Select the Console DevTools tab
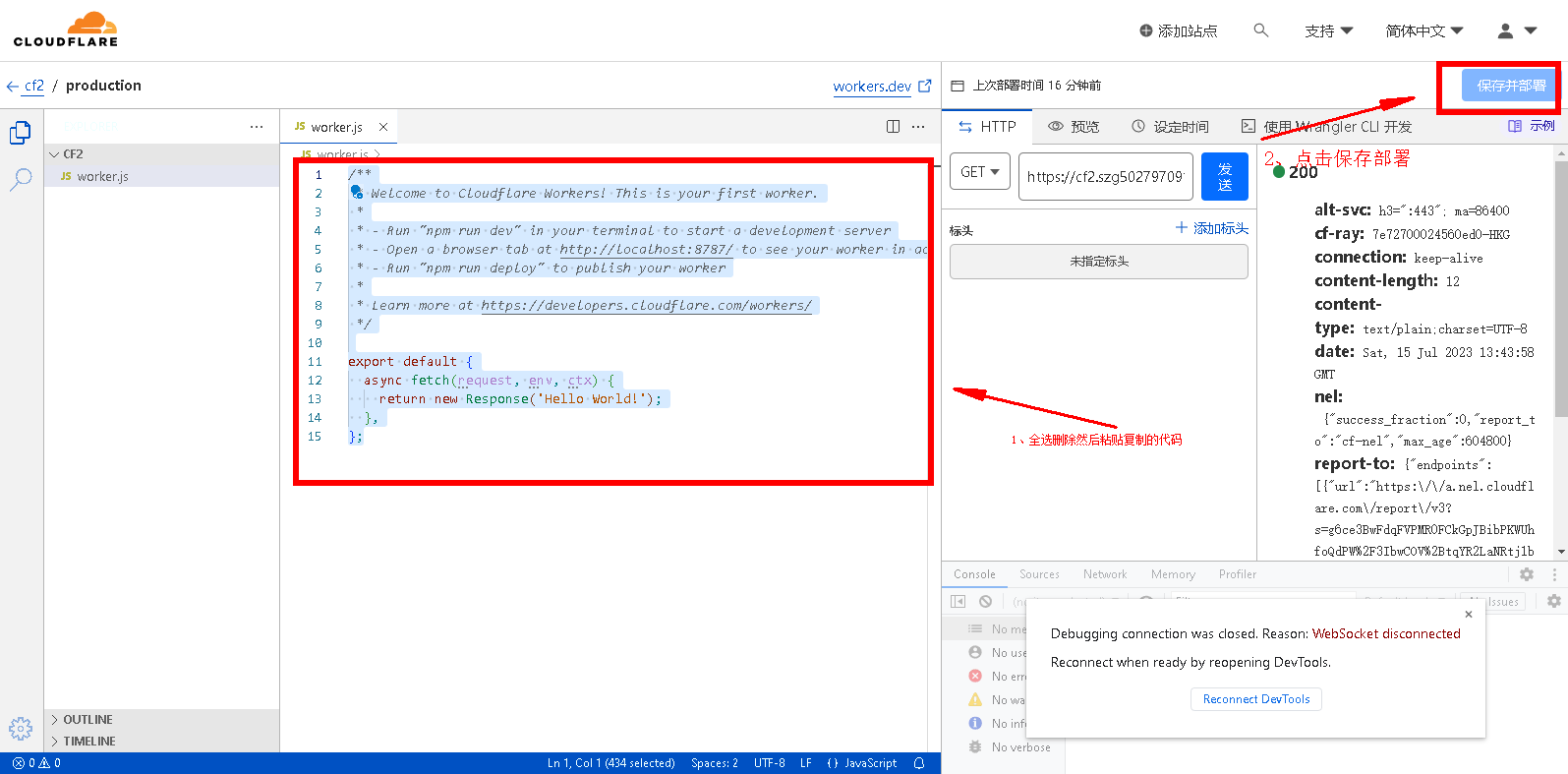This screenshot has height=774, width=1568. click(x=974, y=574)
